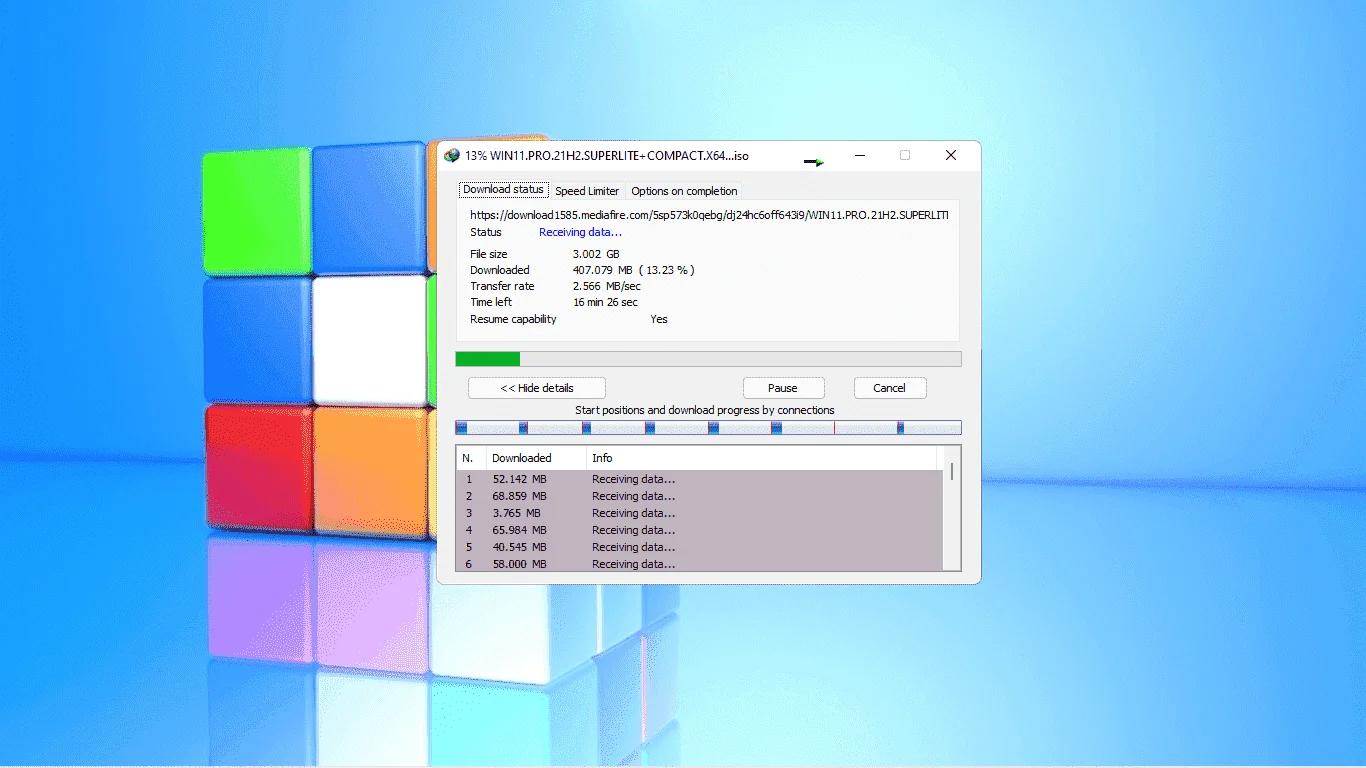Sort by the Downloaded column header

coord(536,458)
